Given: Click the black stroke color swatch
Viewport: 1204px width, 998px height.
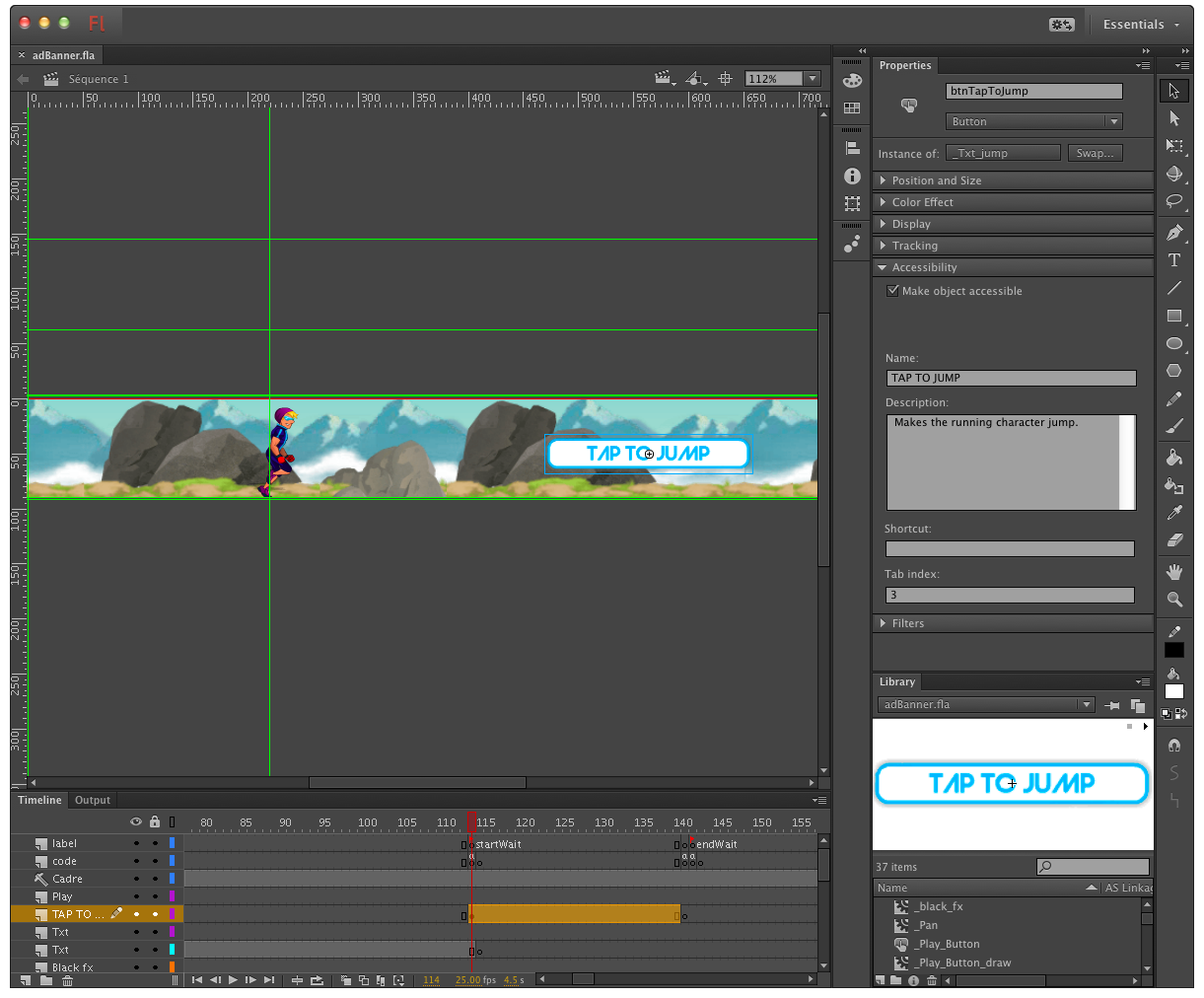Looking at the screenshot, I should point(1173,650).
